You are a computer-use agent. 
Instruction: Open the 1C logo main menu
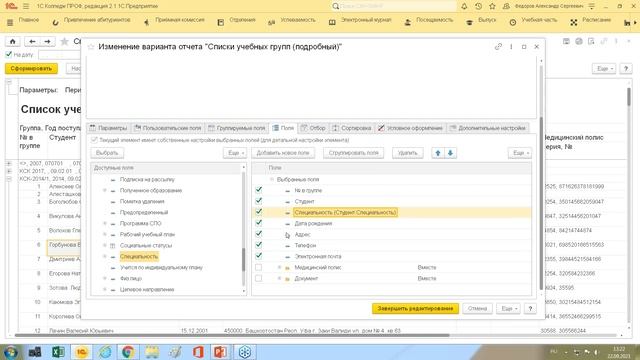coord(11,6)
